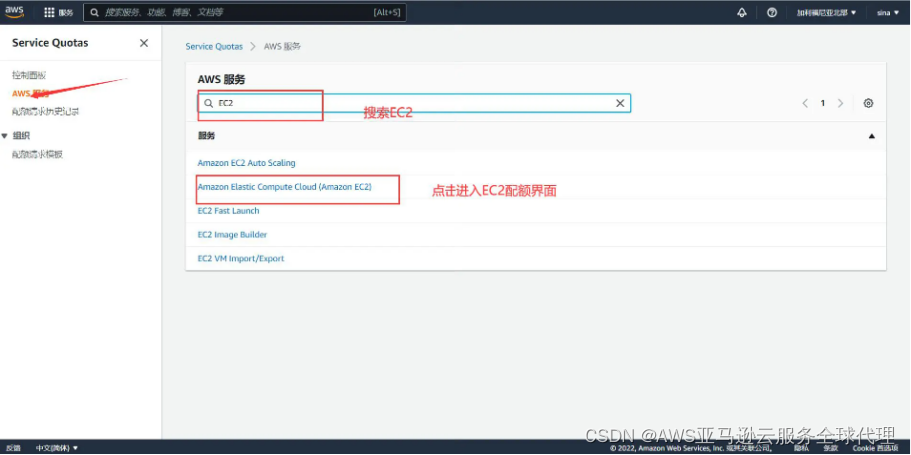Go to previous page arrow
This screenshot has width=911, height=455.
[x=805, y=103]
